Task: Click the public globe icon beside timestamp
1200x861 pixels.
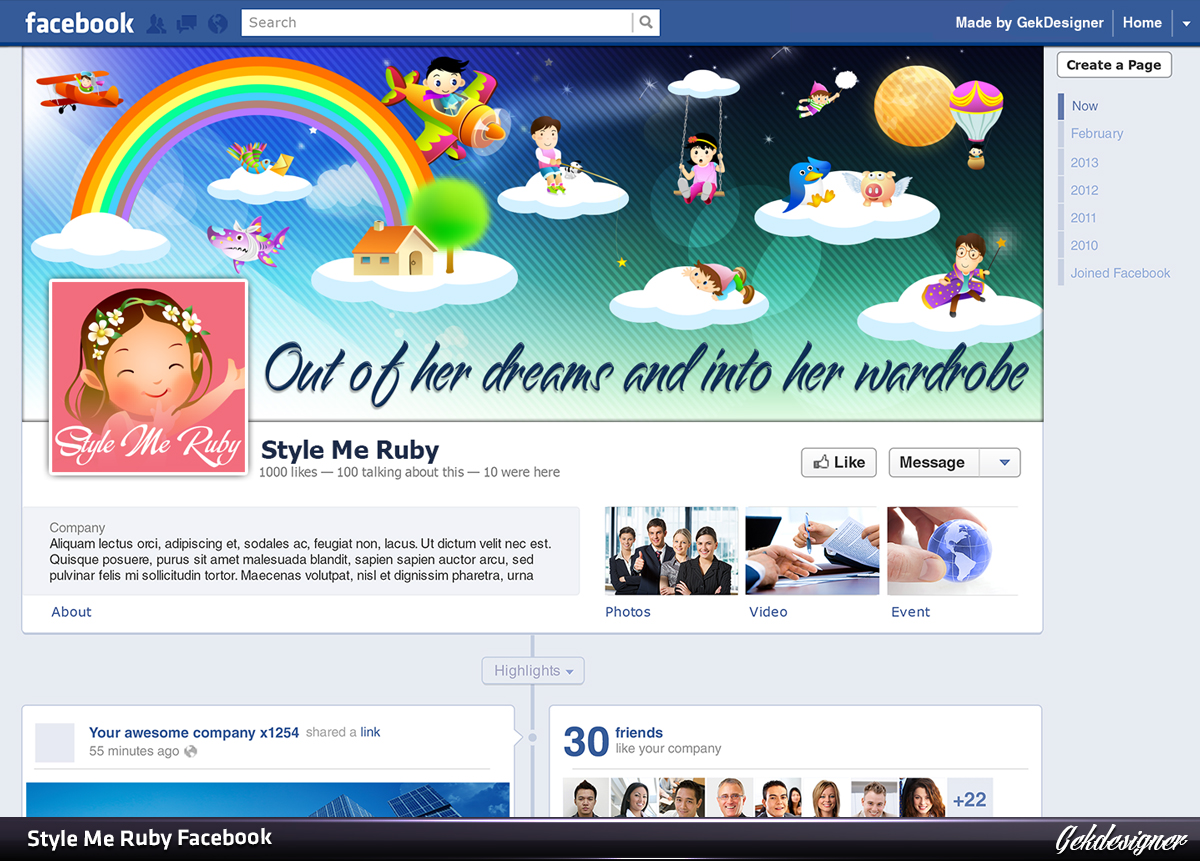Action: pyautogui.click(x=191, y=751)
